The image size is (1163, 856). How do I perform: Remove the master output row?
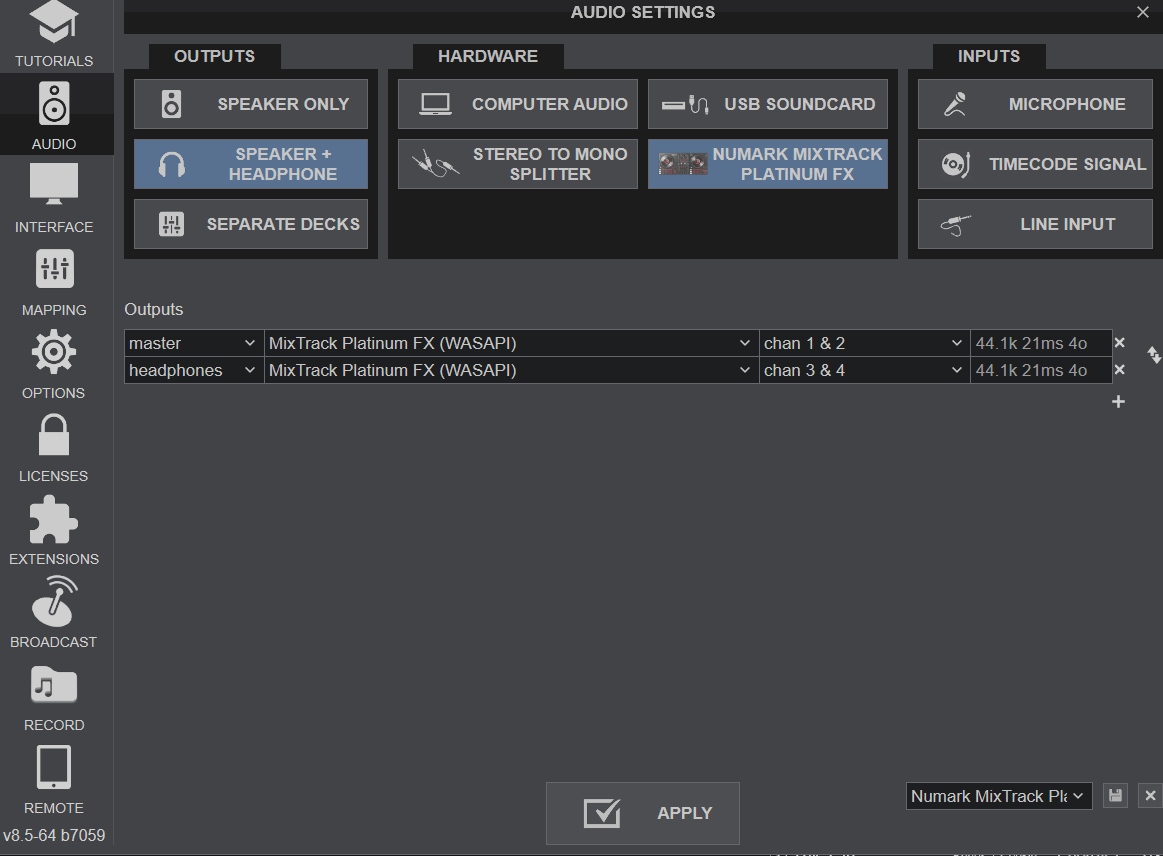[x=1119, y=343]
